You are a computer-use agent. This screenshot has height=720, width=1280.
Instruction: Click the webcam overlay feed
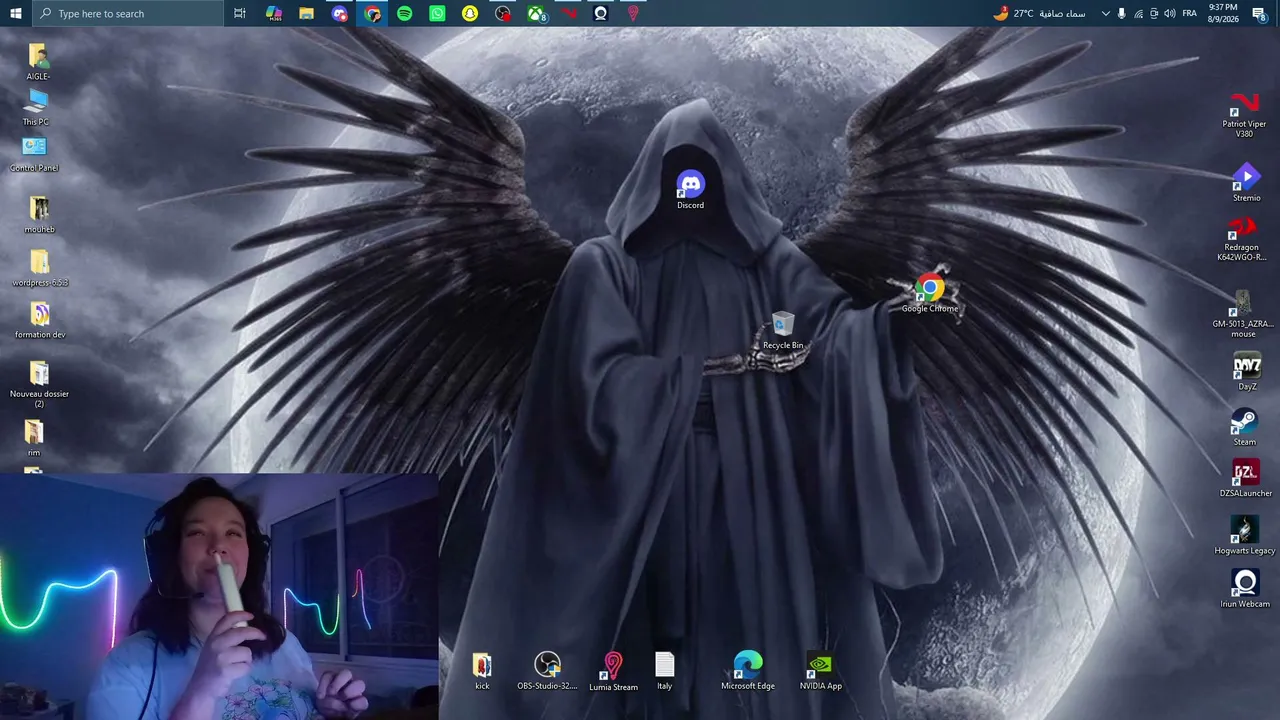click(x=219, y=597)
